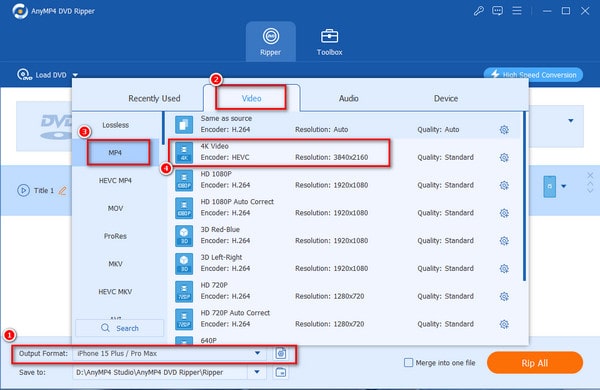600x390 pixels.
Task: Open settings gear for Same as source
Action: [x=504, y=130]
